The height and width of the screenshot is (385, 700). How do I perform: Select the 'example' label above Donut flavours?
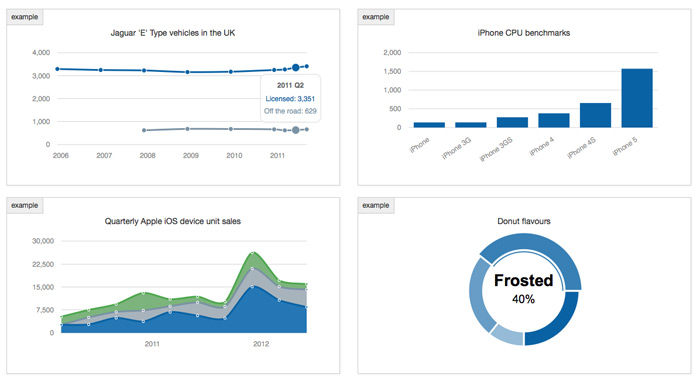point(375,205)
